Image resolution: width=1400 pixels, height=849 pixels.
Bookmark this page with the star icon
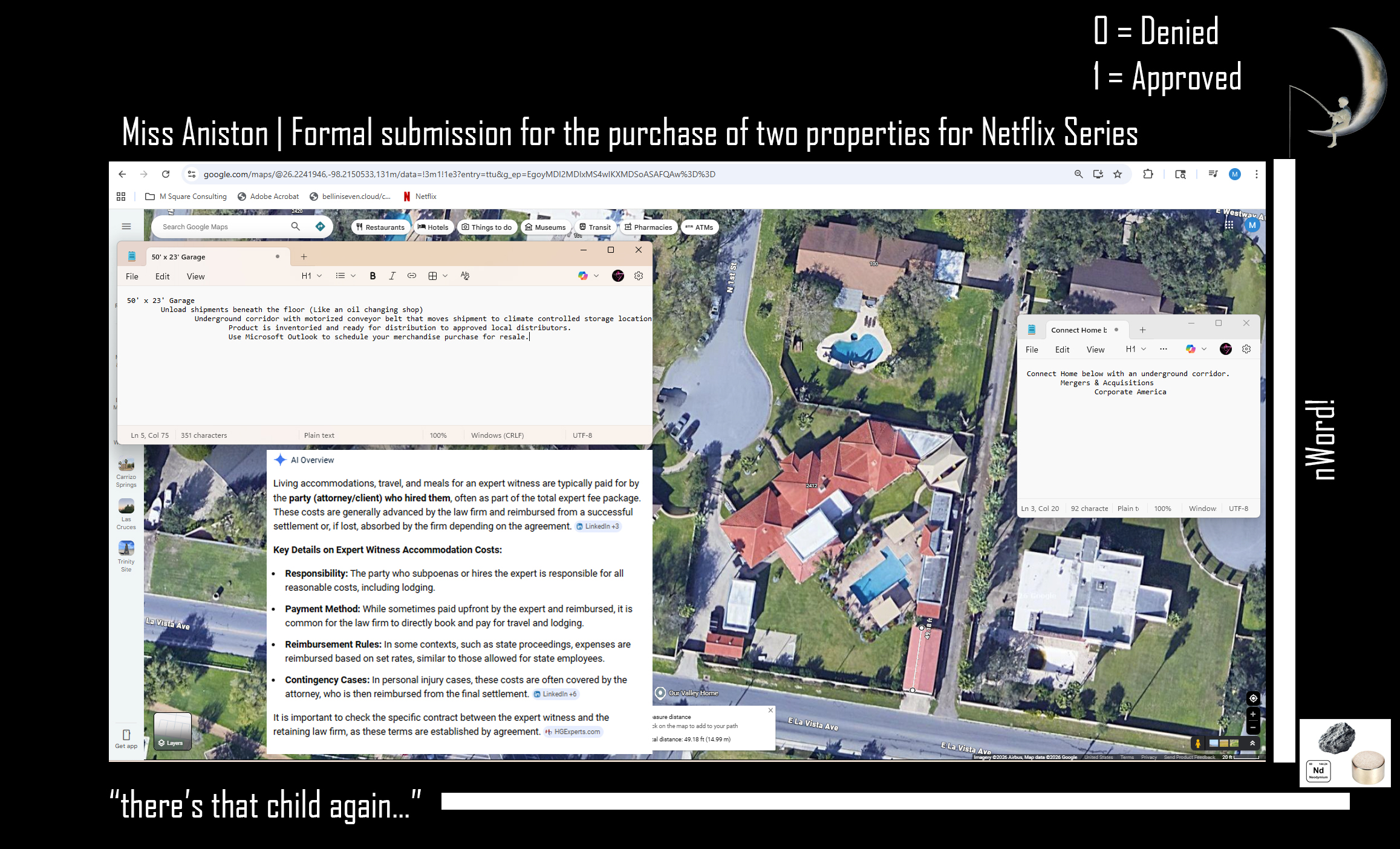tap(1118, 174)
